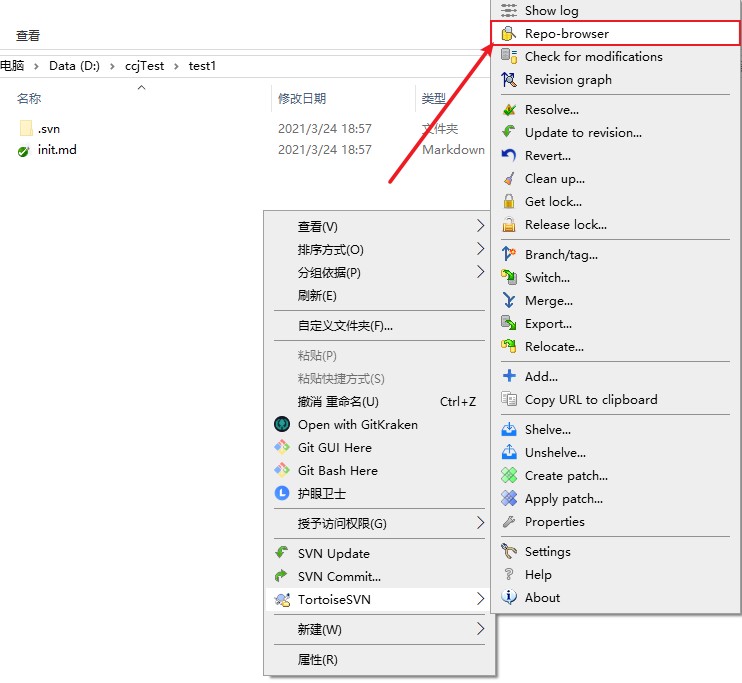742x683 pixels.
Task: Click the Apply patch icon
Action: tap(509, 499)
